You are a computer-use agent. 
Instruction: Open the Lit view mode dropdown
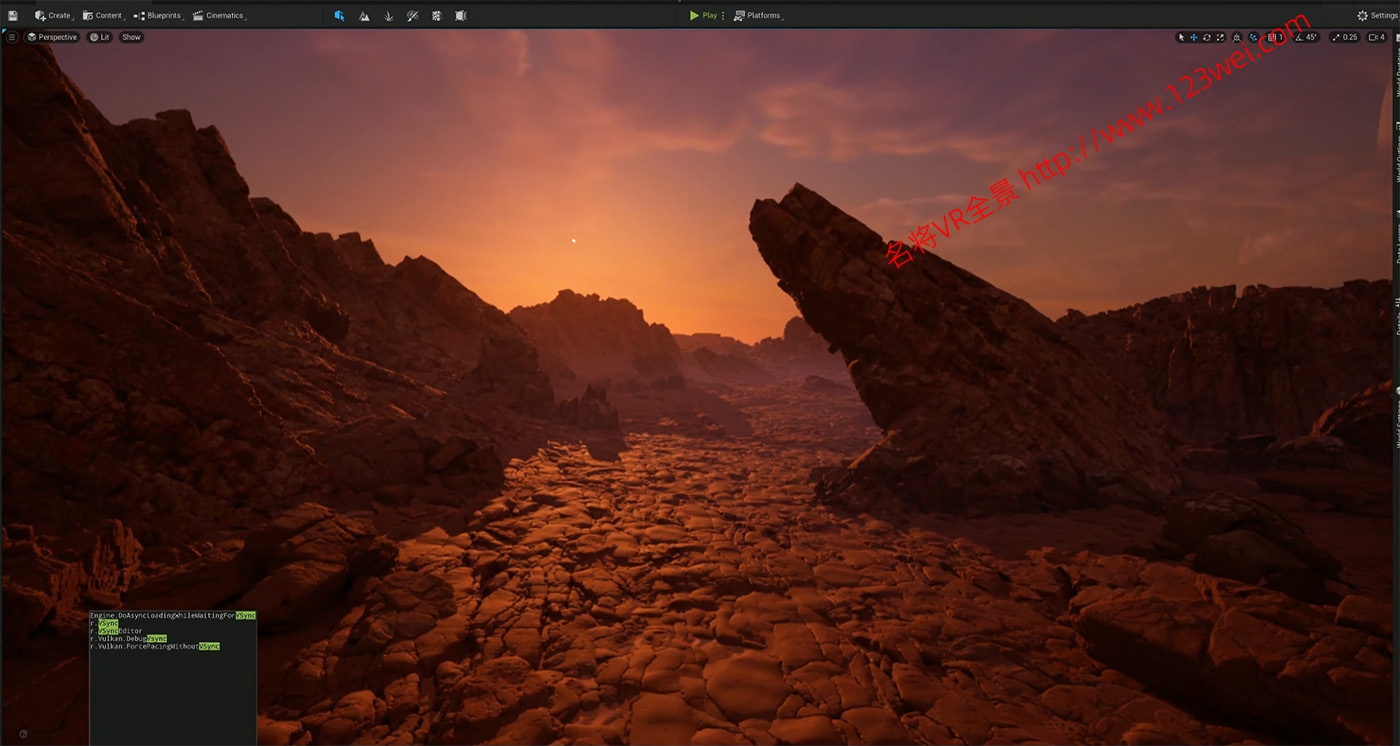(100, 37)
